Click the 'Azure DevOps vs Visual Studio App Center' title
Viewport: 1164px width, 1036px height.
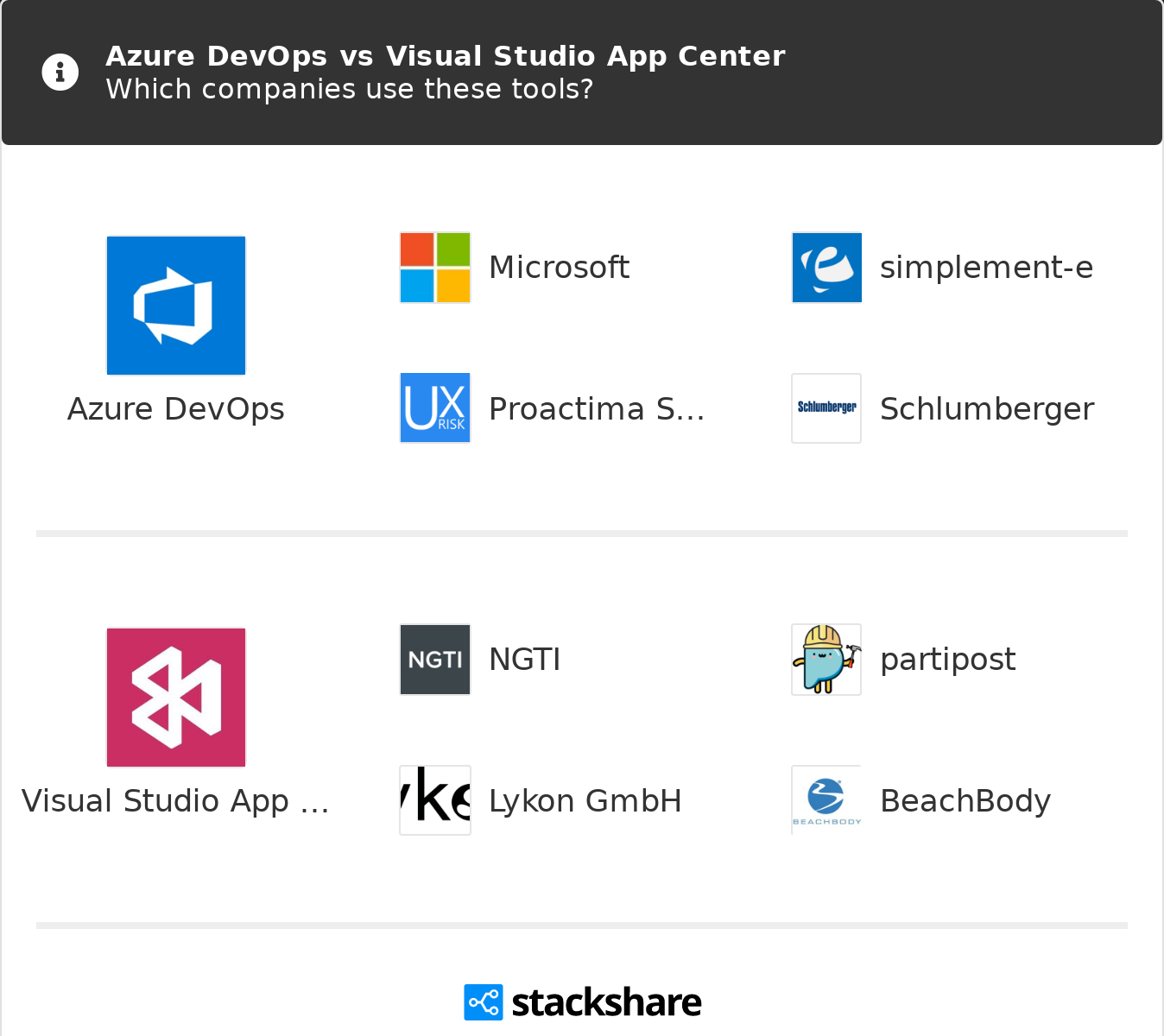pyautogui.click(x=445, y=56)
